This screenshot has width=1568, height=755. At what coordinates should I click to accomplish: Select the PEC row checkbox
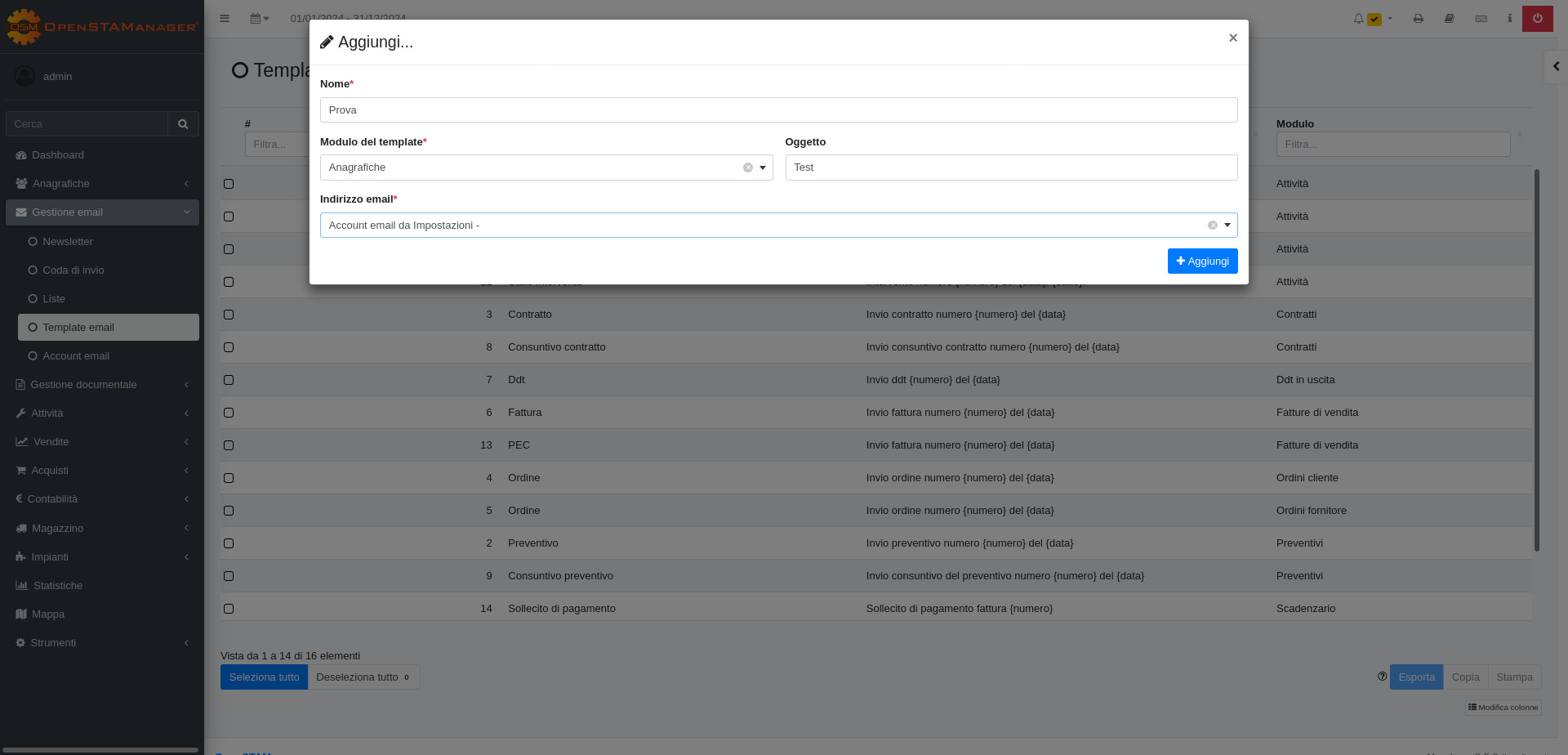click(x=229, y=445)
